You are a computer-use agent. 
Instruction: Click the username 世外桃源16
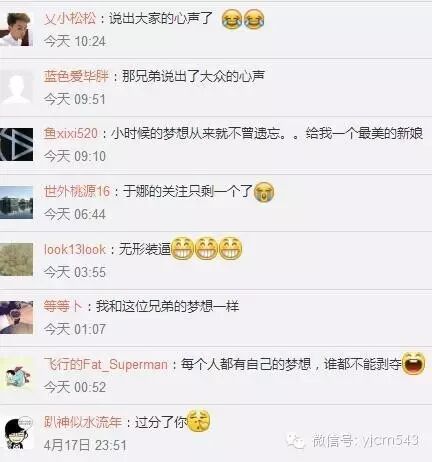pyautogui.click(x=77, y=191)
